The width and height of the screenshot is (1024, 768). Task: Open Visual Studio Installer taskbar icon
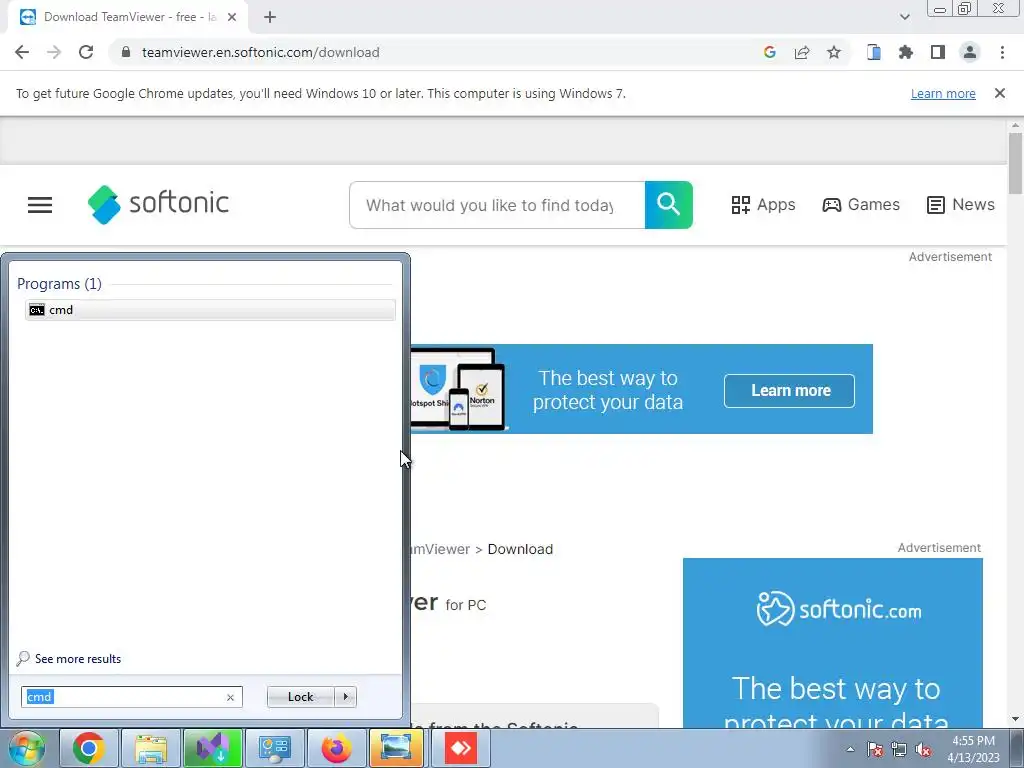[213, 748]
